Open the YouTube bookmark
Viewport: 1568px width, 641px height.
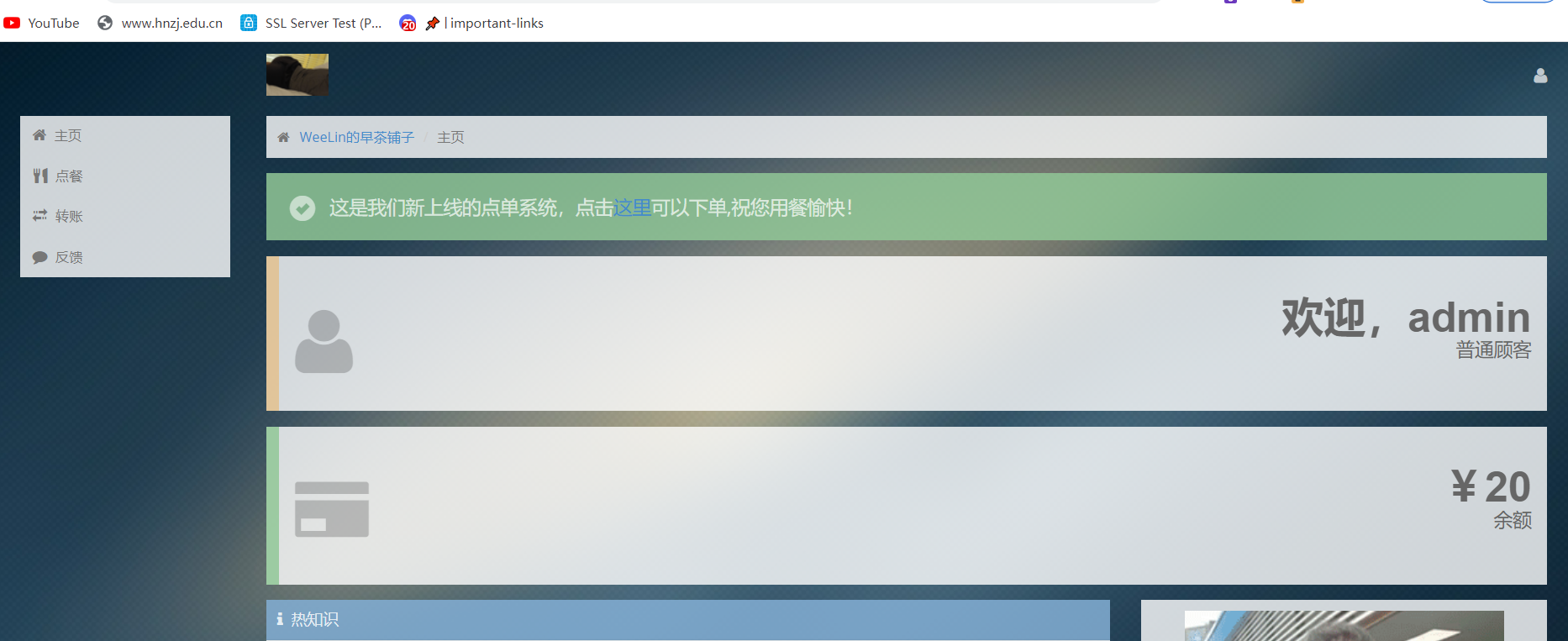42,24
